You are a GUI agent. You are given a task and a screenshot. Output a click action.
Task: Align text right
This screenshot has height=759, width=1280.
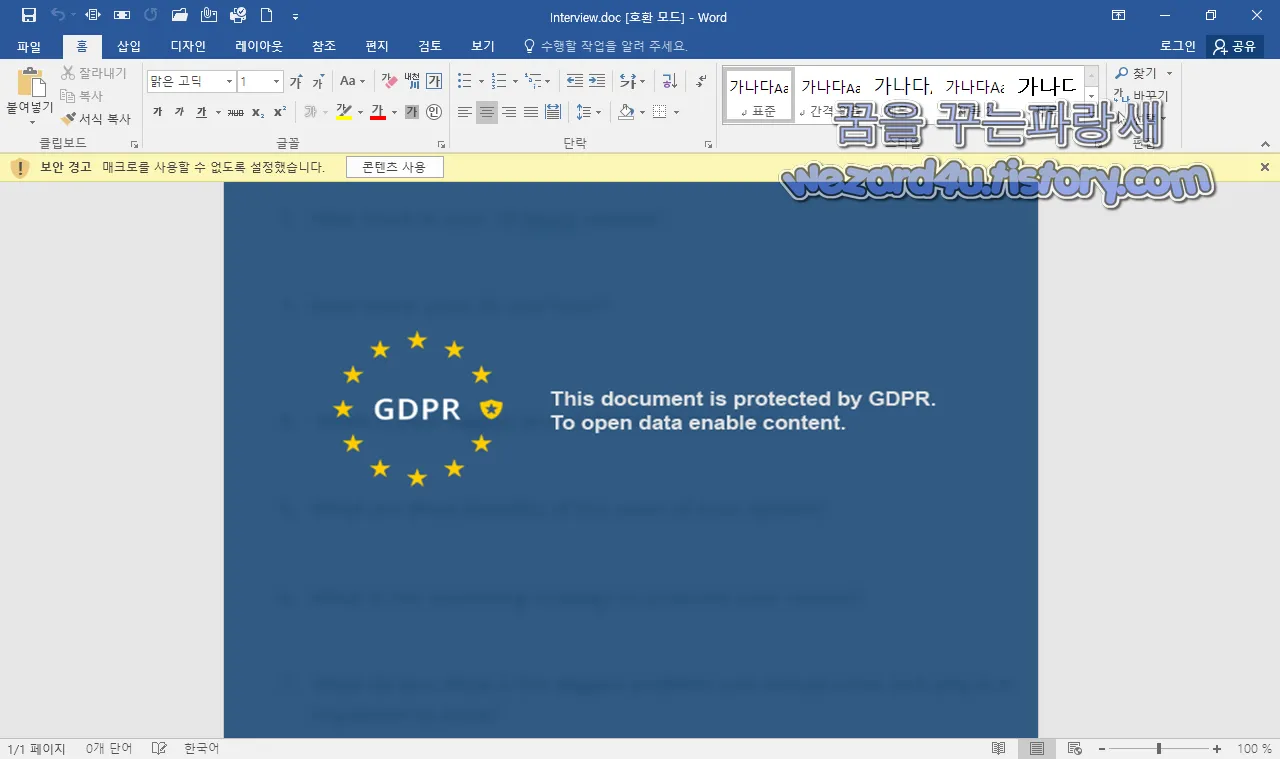tap(509, 112)
